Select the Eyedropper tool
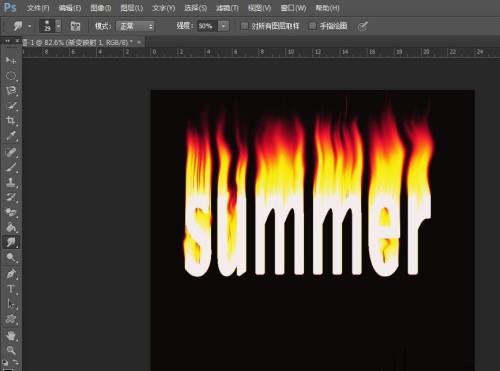This screenshot has width=500, height=371. [x=11, y=136]
